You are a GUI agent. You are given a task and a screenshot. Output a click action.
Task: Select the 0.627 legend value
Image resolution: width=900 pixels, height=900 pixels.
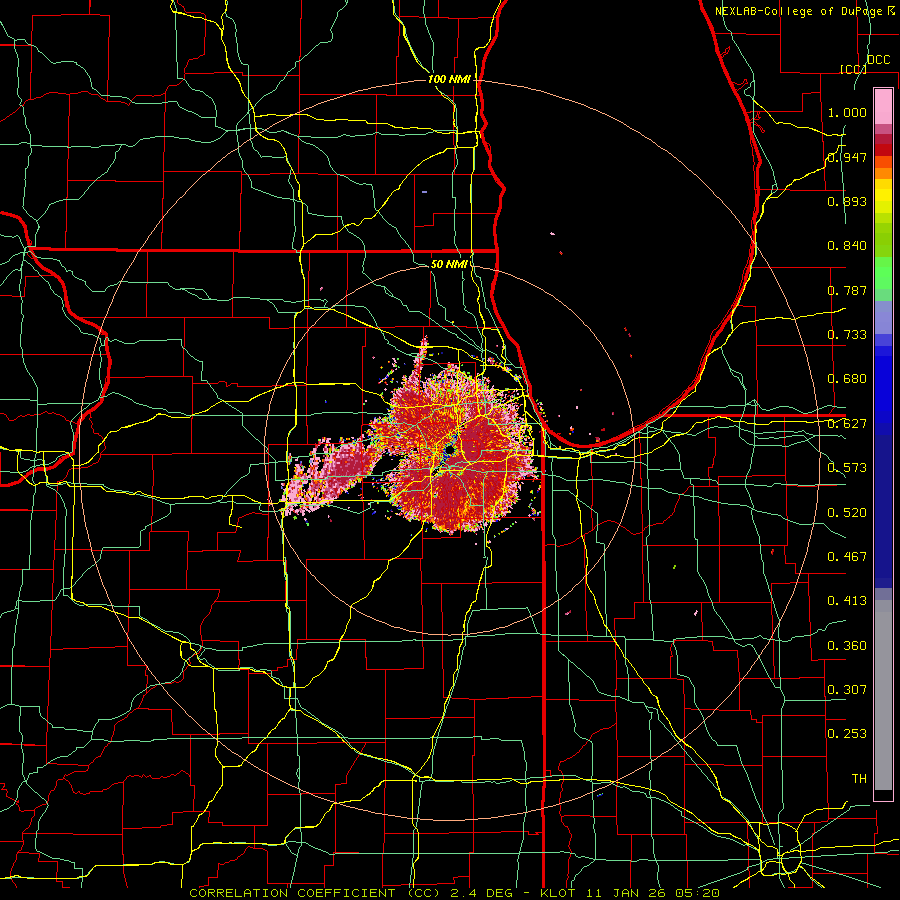[x=847, y=424]
